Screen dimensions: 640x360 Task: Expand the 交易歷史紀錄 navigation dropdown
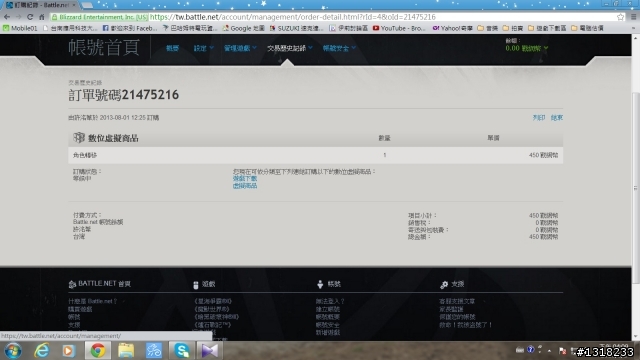coord(290,48)
